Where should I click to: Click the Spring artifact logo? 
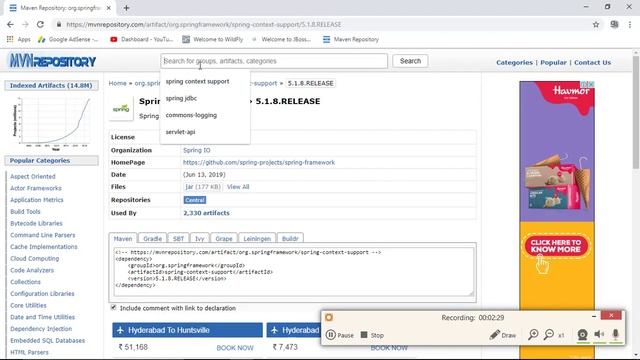(121, 109)
